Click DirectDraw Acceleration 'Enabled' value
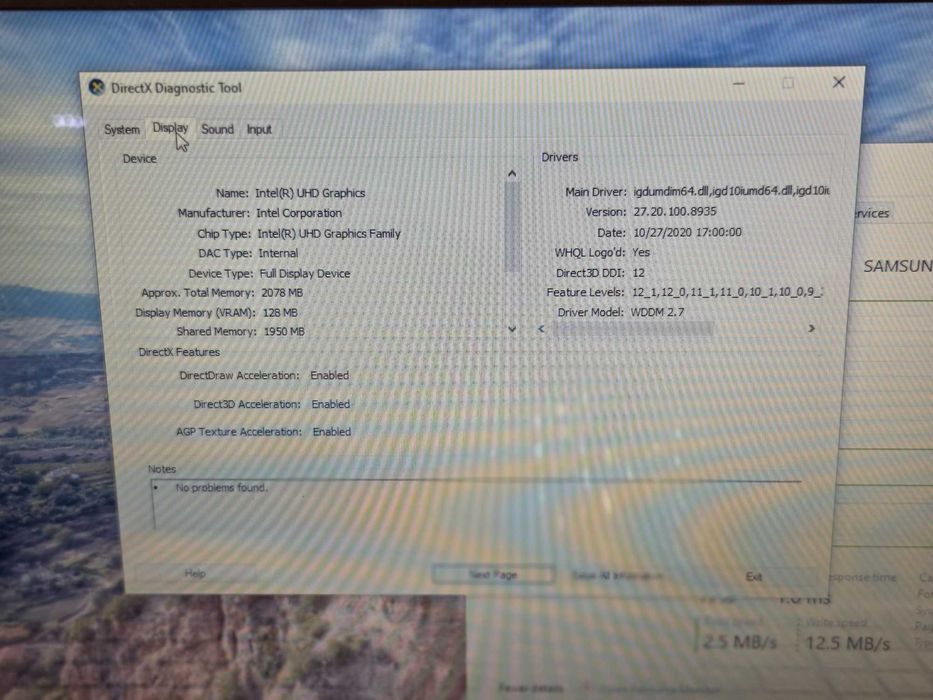The height and width of the screenshot is (700, 933). pos(330,376)
